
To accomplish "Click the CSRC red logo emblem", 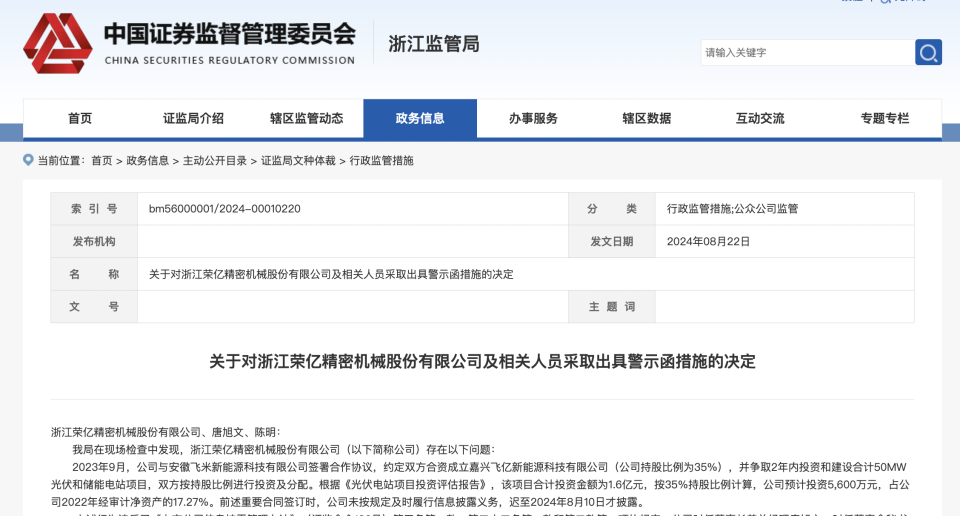I will (58, 43).
